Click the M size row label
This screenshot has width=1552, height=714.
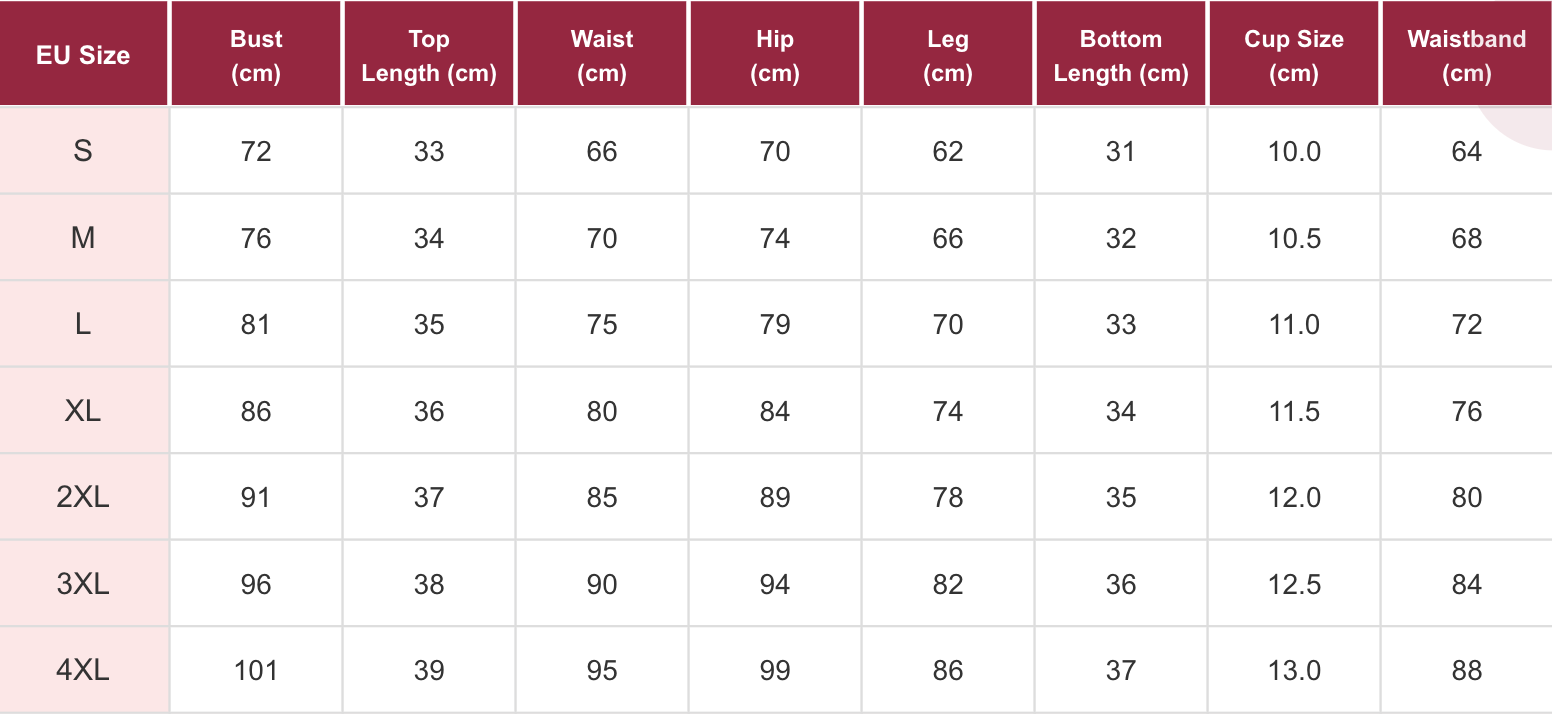(x=83, y=238)
